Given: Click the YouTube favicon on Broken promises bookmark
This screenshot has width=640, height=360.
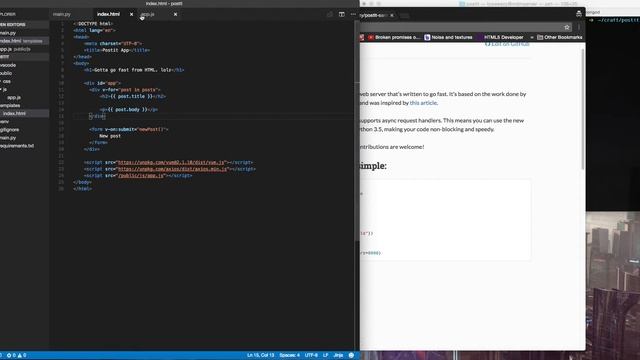Looking at the screenshot, I should (x=371, y=37).
